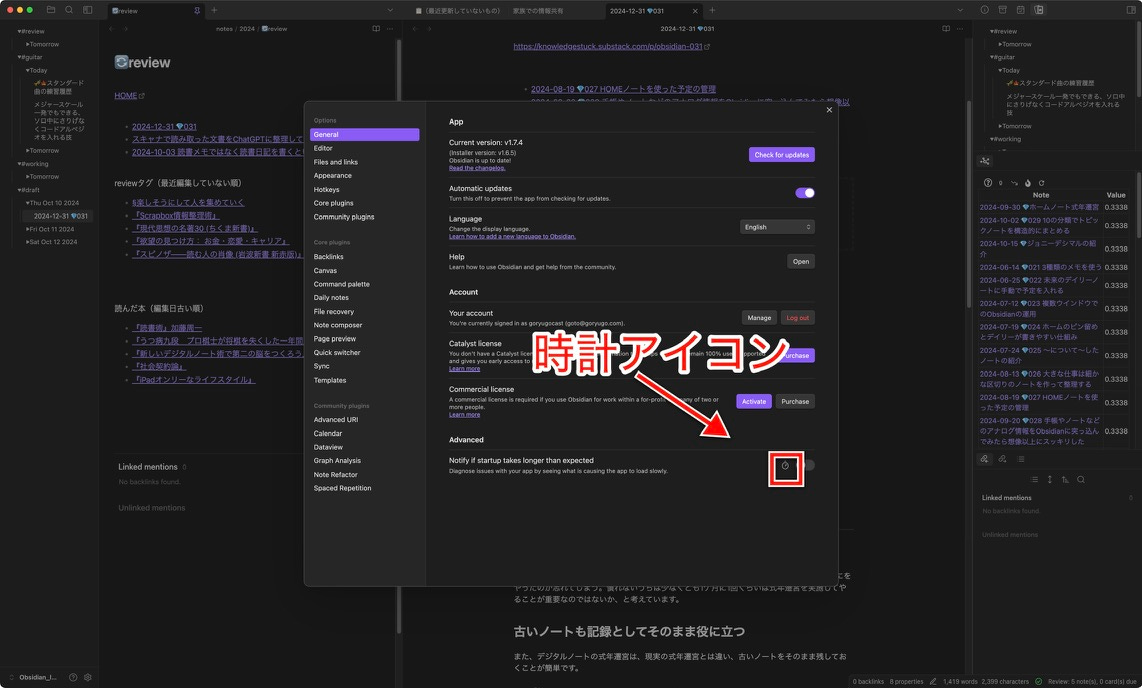Turn off the Automatic updates toggle
Screen dimensions: 1142x688
[x=805, y=193]
